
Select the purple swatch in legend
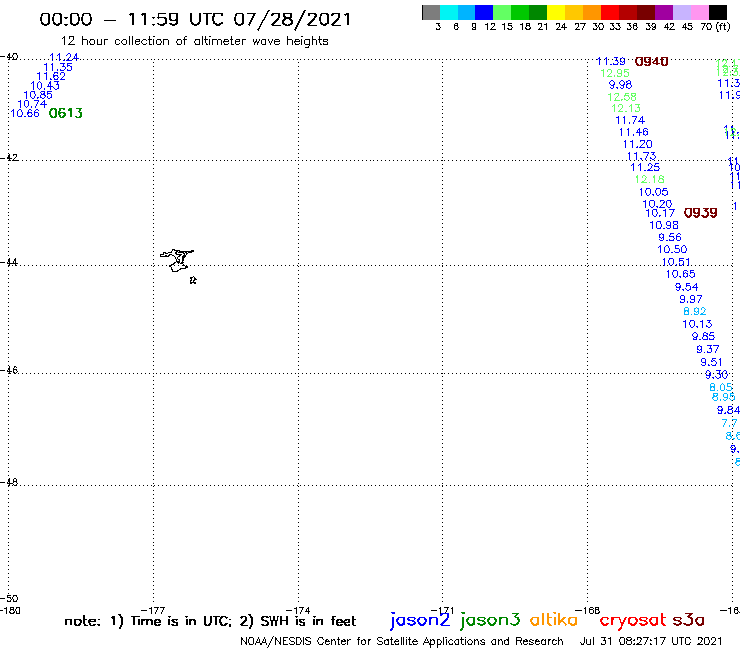coord(663,12)
